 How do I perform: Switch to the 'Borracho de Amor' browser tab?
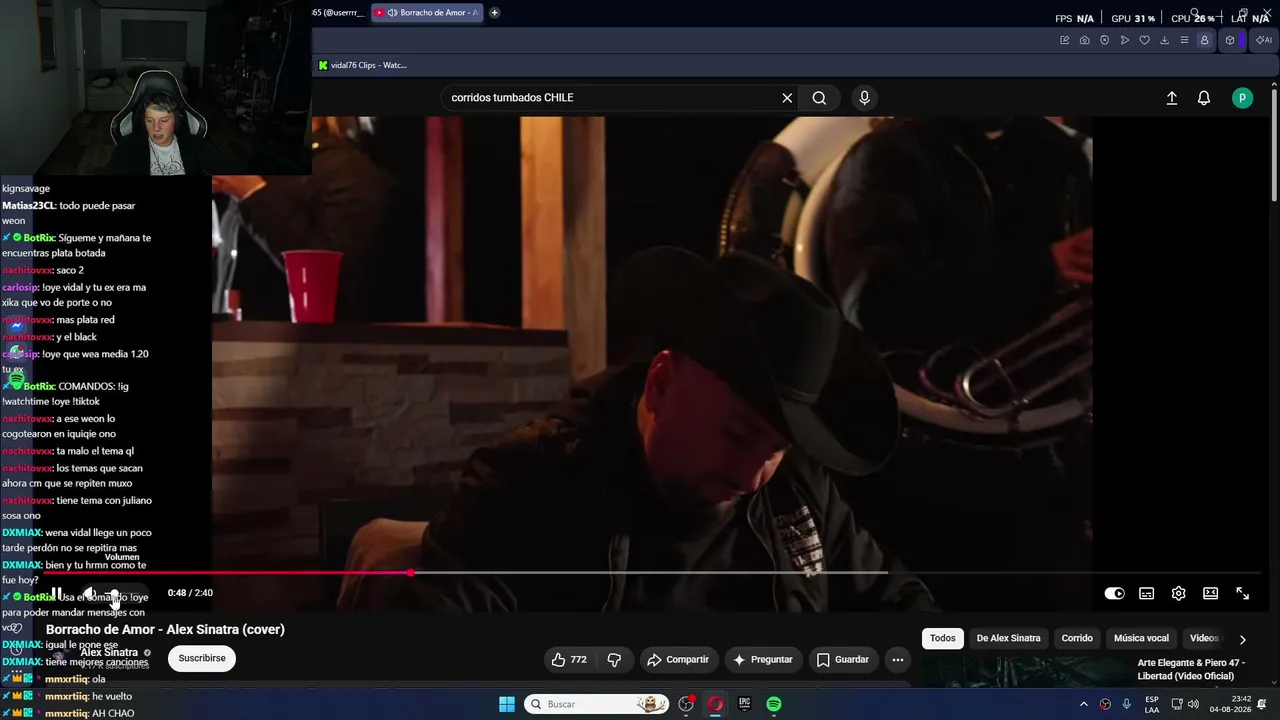click(x=427, y=13)
